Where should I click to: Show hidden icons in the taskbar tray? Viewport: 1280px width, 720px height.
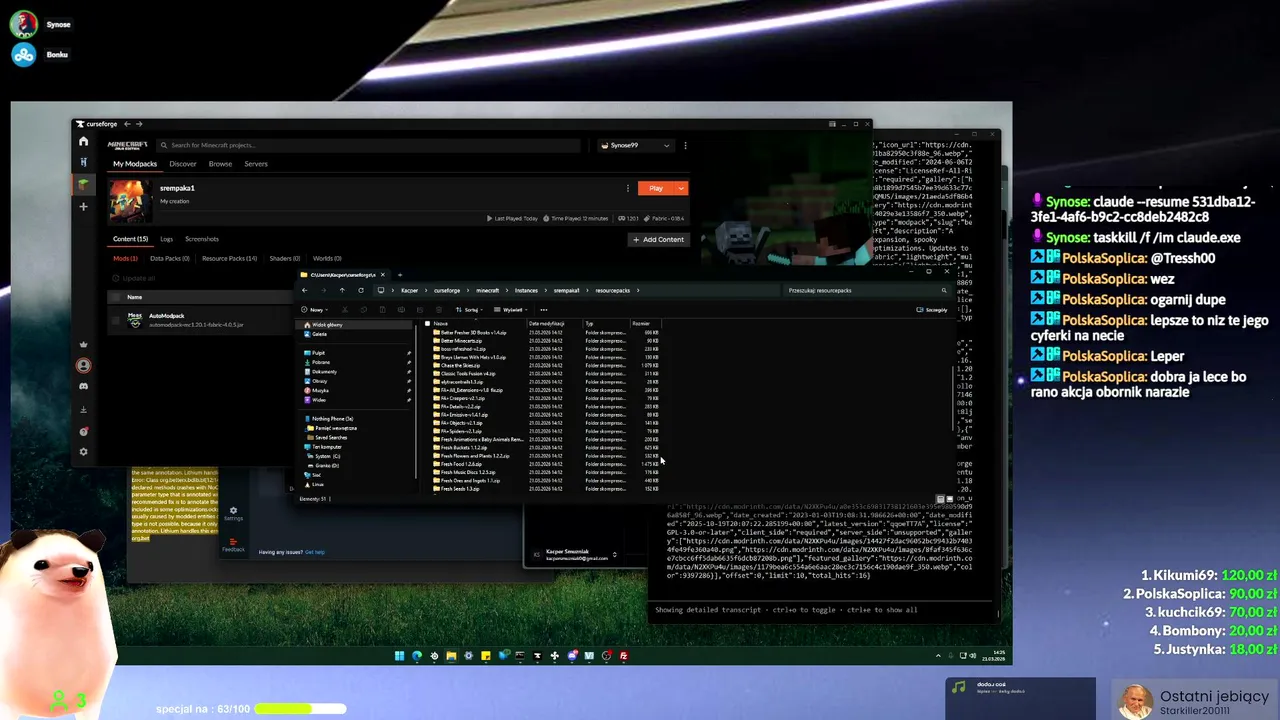coord(938,656)
